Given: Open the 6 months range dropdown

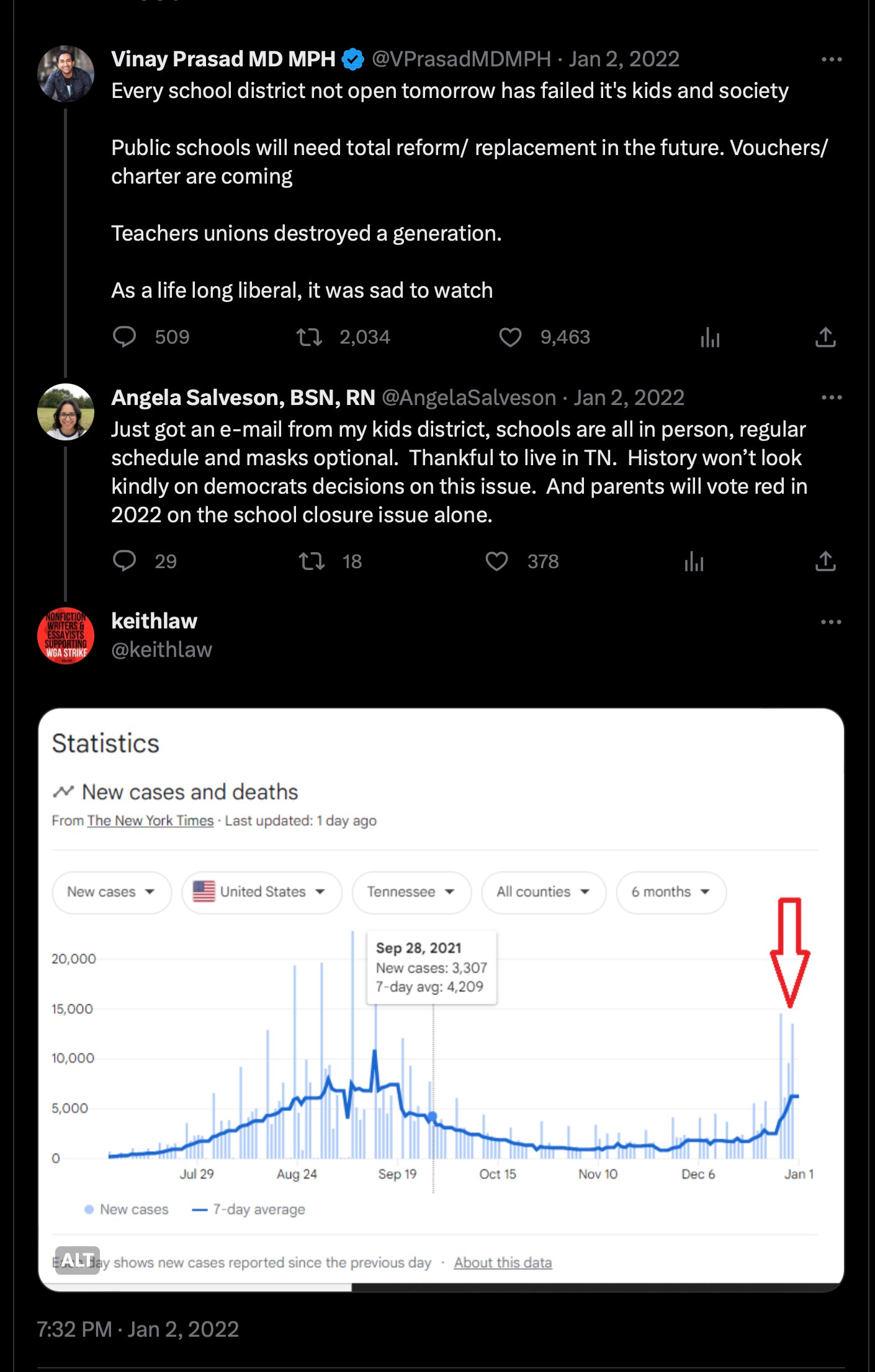Looking at the screenshot, I should [x=671, y=892].
